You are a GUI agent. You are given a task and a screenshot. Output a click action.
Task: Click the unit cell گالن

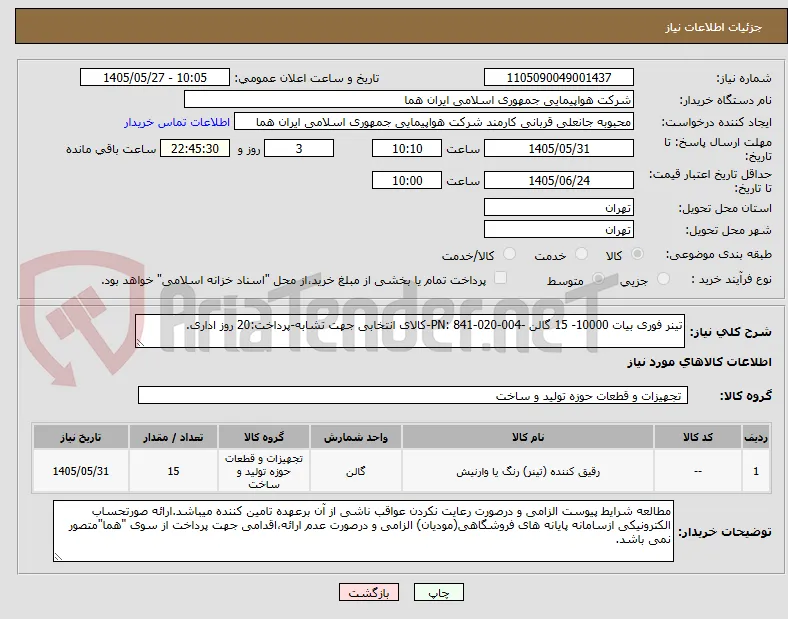(x=356, y=471)
